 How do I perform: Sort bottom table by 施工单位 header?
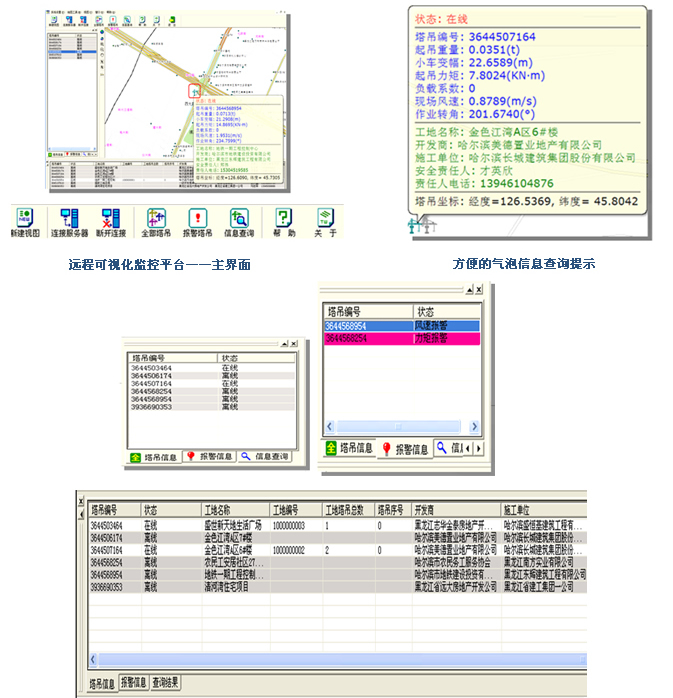(544, 510)
